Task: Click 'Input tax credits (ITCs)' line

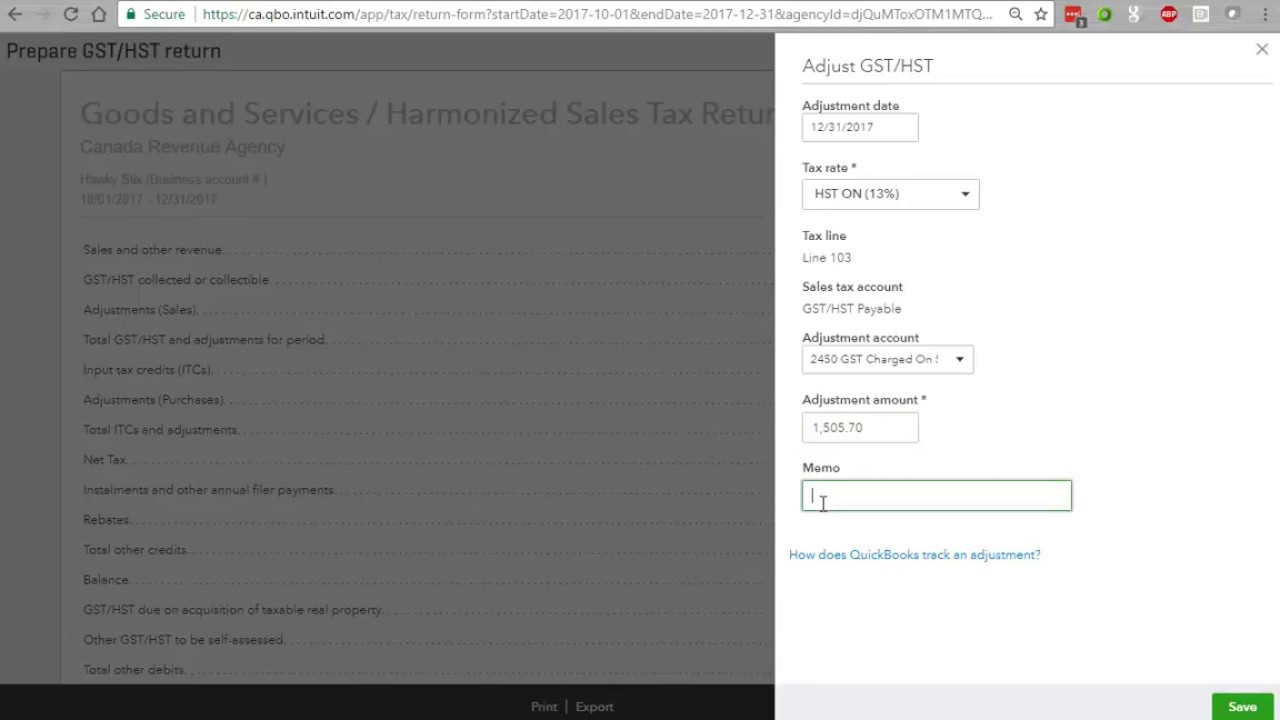Action: [147, 370]
